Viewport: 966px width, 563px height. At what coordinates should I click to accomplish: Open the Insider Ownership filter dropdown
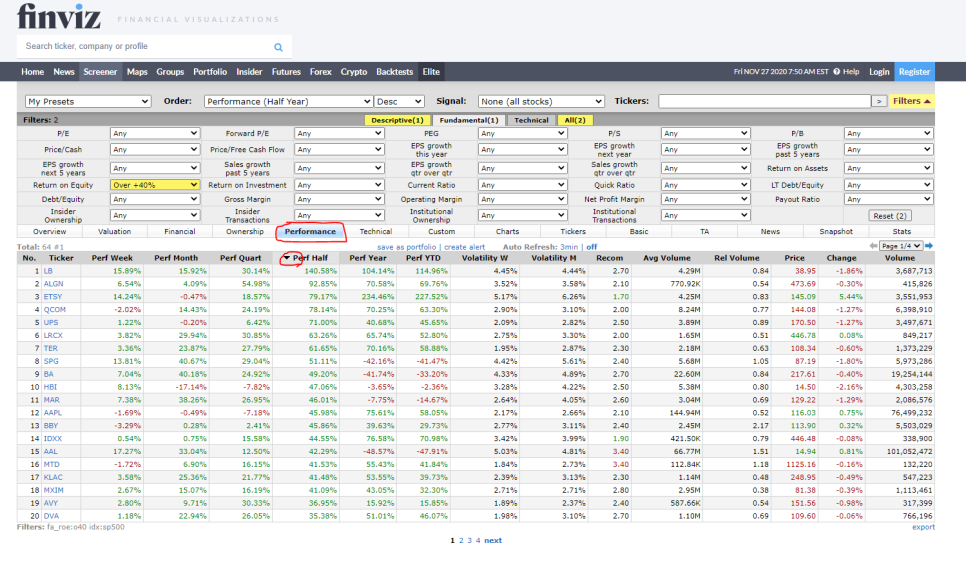point(155,216)
